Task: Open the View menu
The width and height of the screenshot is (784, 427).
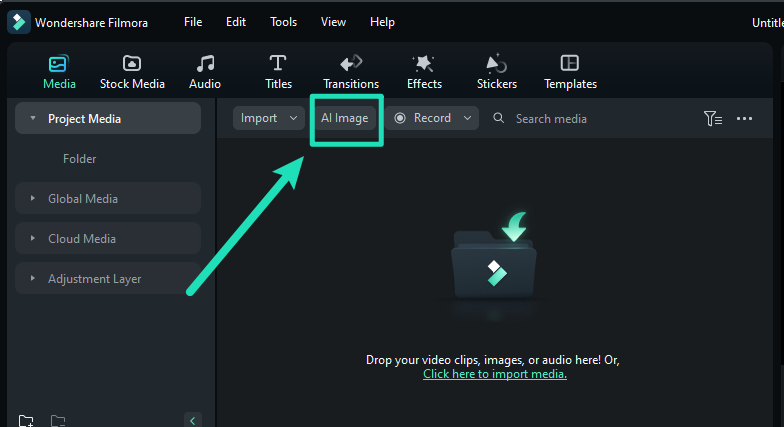Action: click(333, 22)
